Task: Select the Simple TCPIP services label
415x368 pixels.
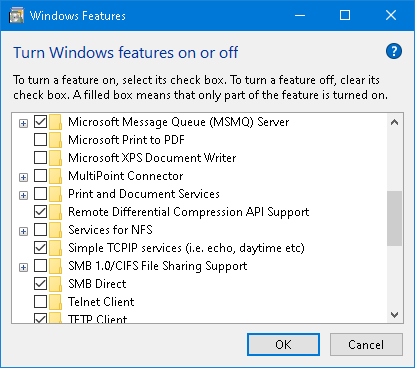Action: pyautogui.click(x=186, y=248)
